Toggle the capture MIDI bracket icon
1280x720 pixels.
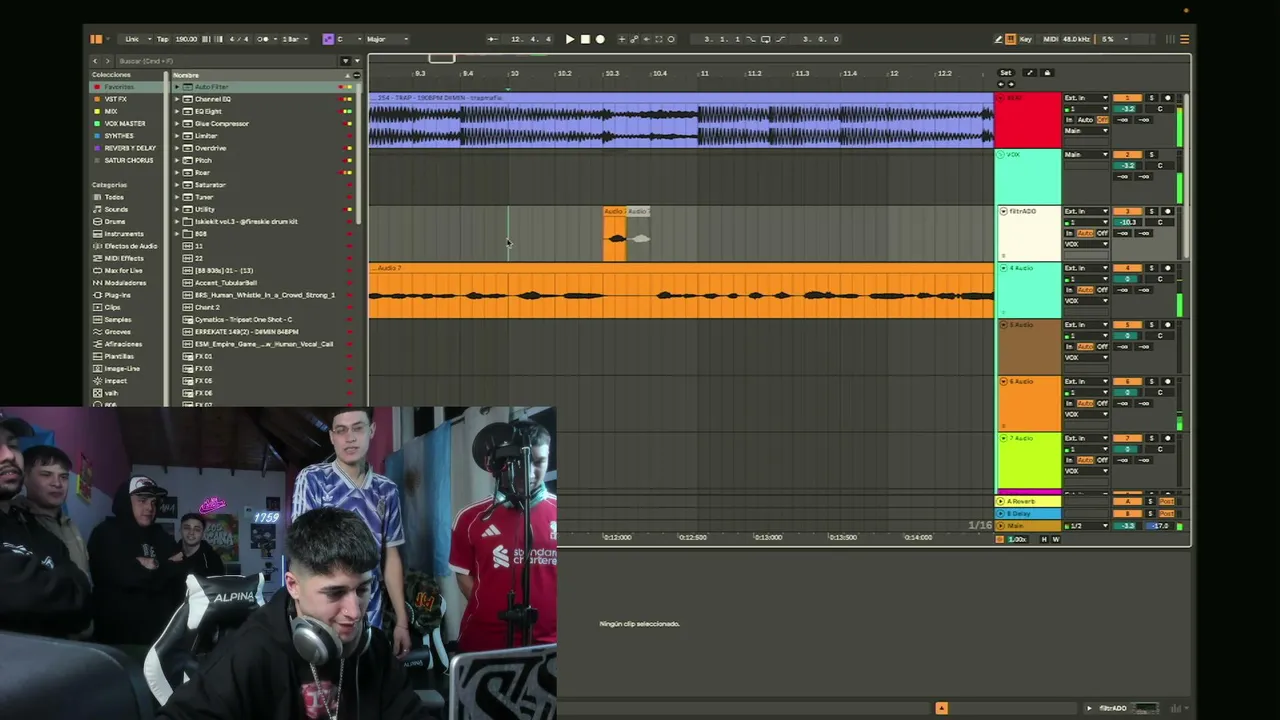[658, 39]
